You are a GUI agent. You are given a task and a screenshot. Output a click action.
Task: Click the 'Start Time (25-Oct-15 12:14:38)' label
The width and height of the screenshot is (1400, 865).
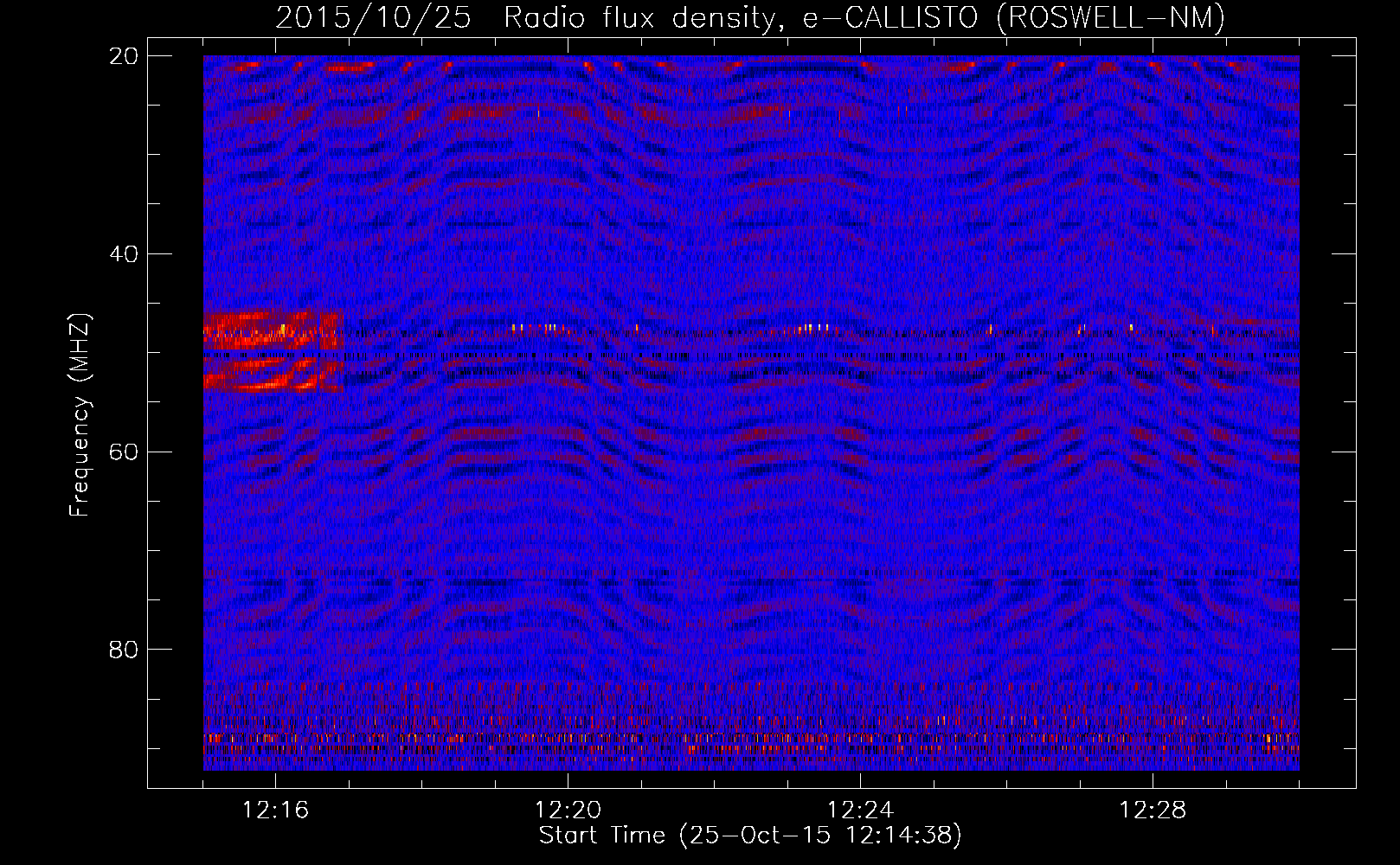(750, 836)
